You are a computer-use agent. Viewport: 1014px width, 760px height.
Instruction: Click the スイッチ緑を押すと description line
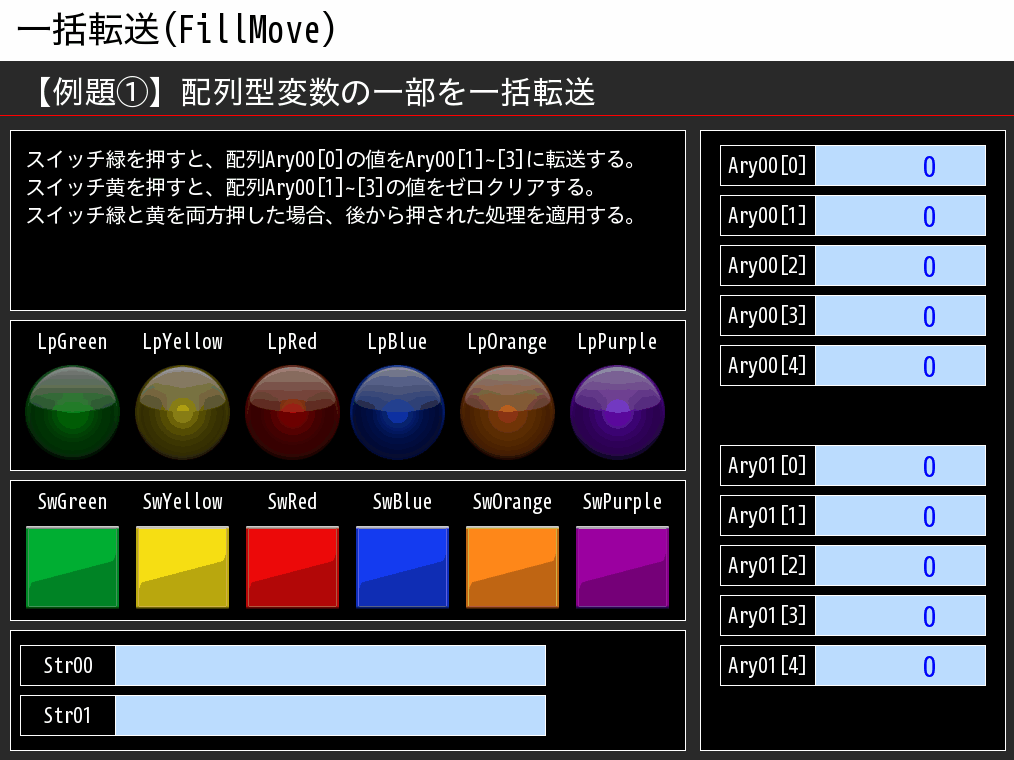pos(331,159)
